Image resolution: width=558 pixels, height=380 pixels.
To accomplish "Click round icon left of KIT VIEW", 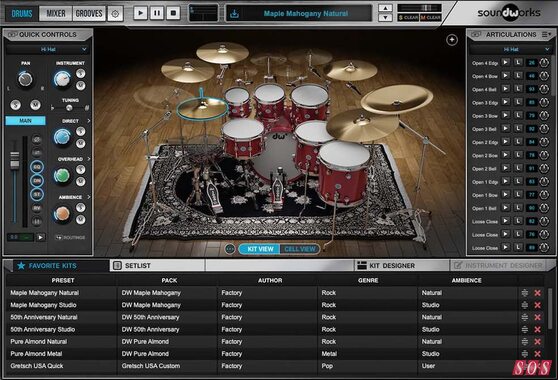I will (x=230, y=249).
